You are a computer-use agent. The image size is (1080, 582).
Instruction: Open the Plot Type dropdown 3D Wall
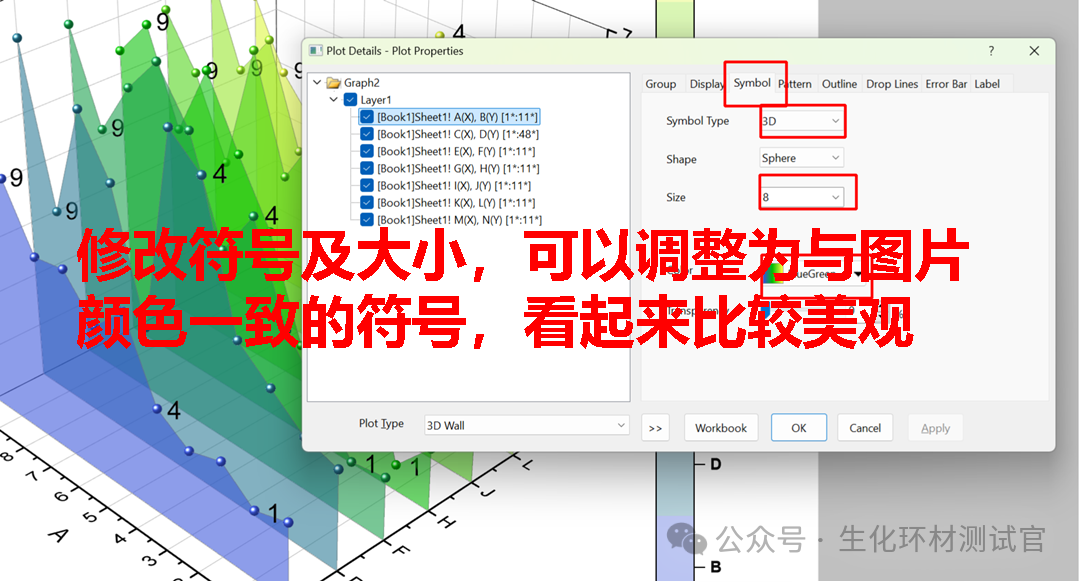tap(526, 426)
